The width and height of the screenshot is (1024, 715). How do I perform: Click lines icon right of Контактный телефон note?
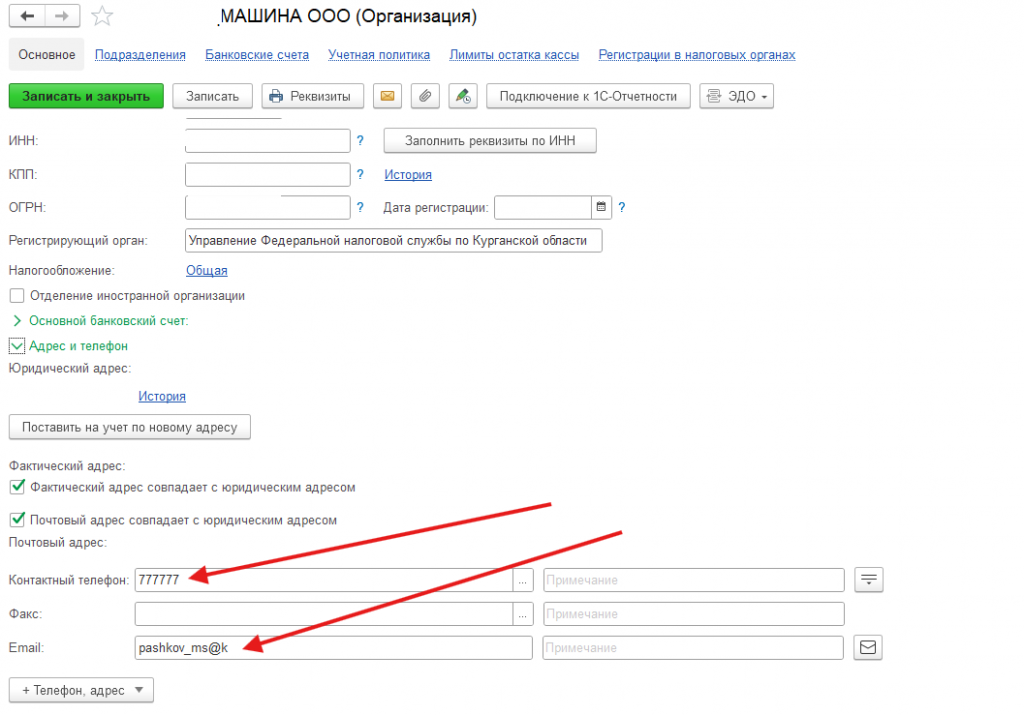(869, 579)
